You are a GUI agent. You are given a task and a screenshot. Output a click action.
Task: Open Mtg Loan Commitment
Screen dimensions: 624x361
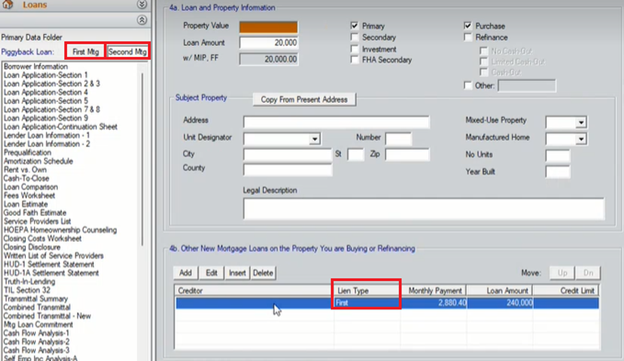pyautogui.click(x=38, y=324)
